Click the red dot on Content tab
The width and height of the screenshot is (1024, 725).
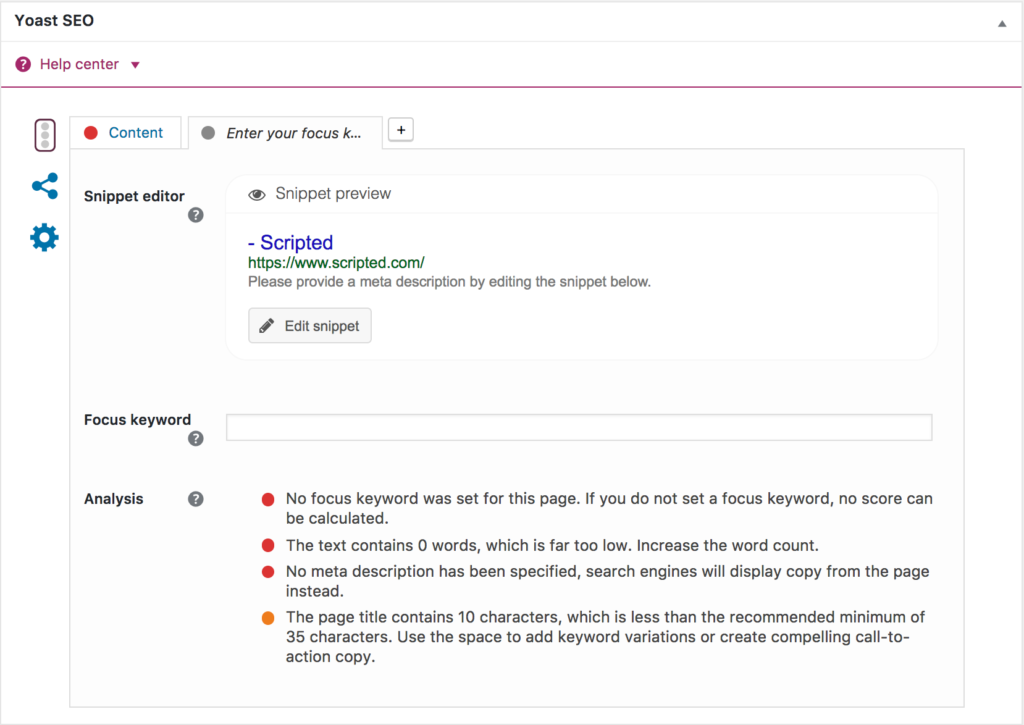91,133
